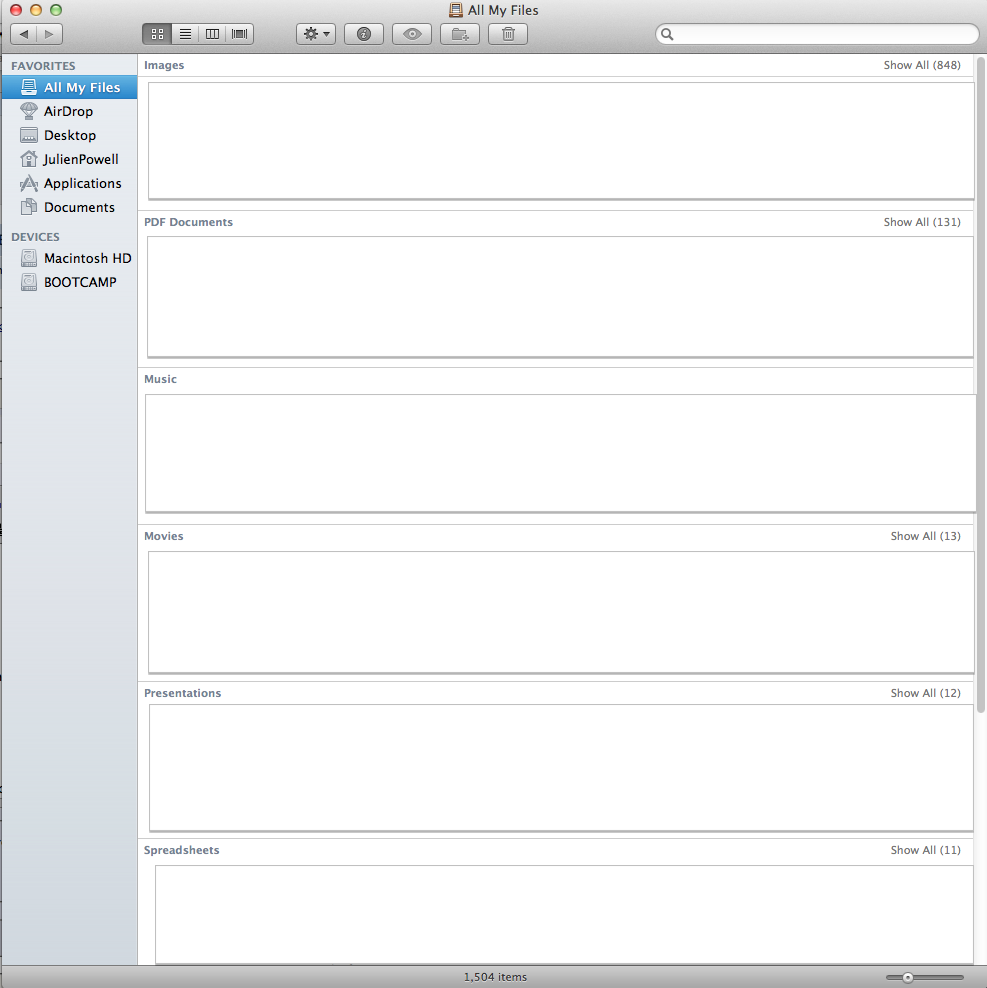Click the Get Info toolbar button

coord(364,34)
